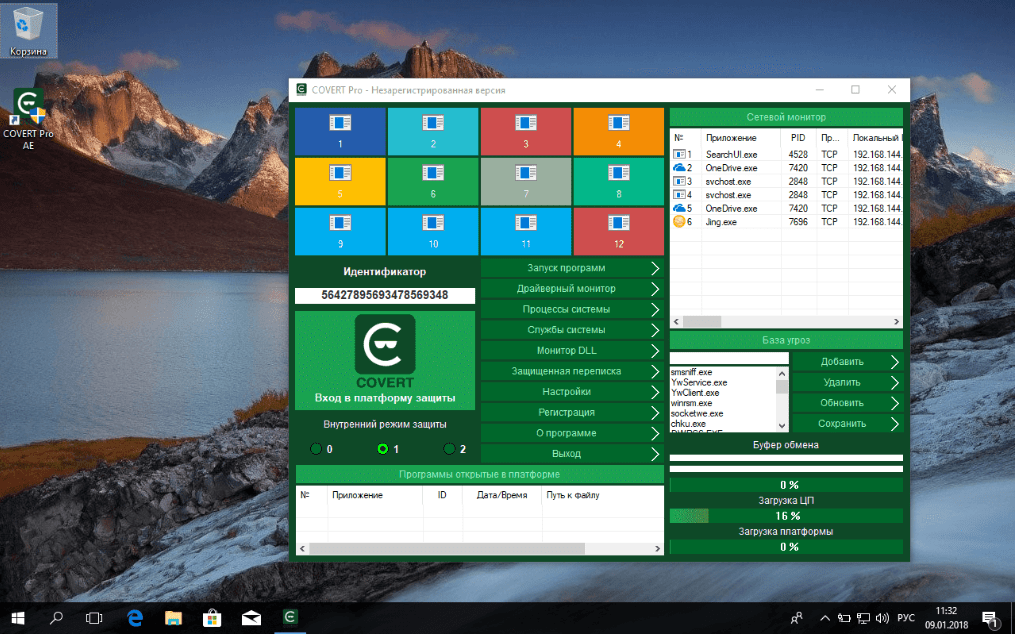1015x634 pixels.
Task: Open the red tile number 12
Action: (x=618, y=230)
